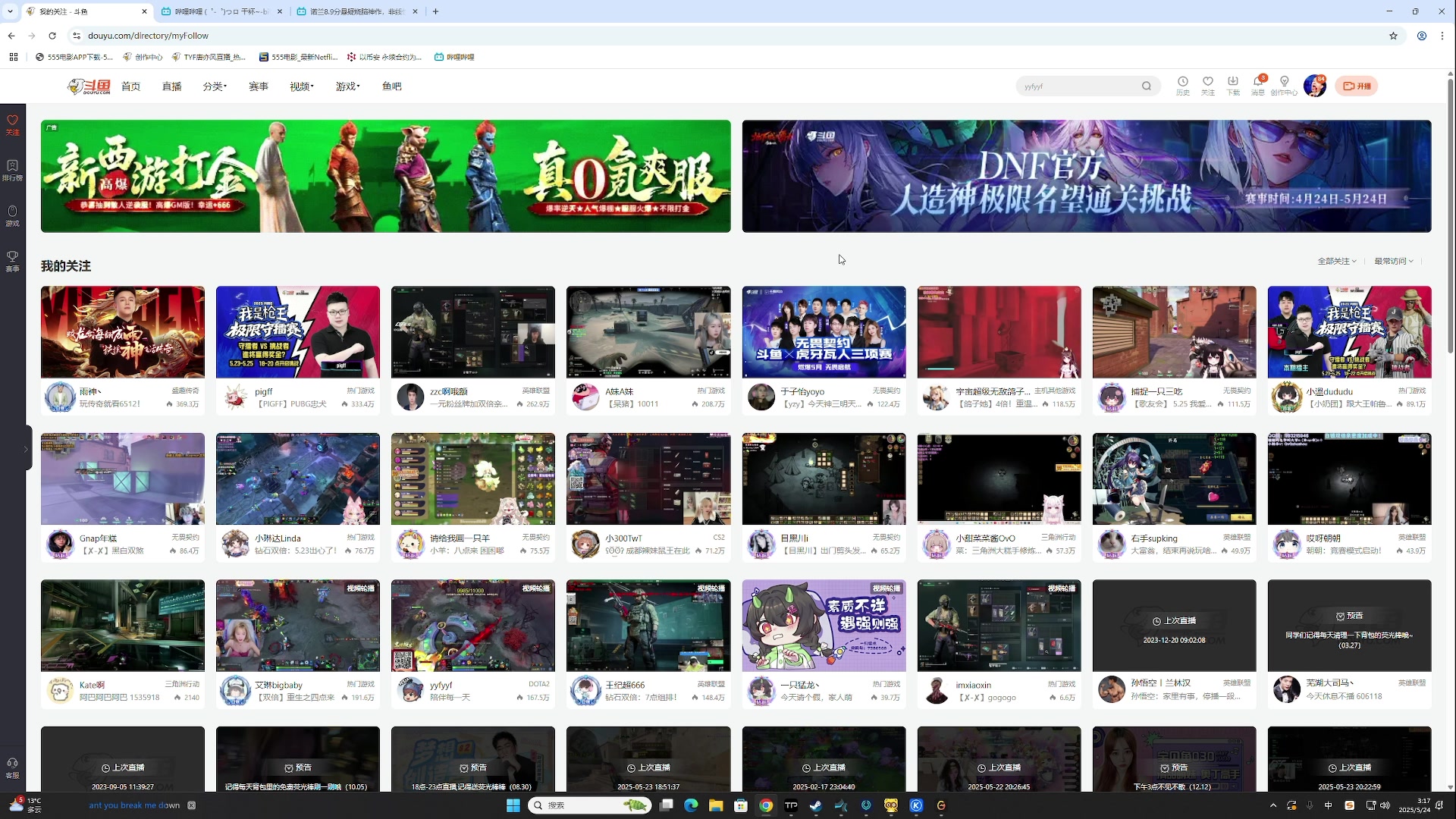This screenshot has height=819, width=1456.
Task: Click the avatar of pigff
Action: 235,397
